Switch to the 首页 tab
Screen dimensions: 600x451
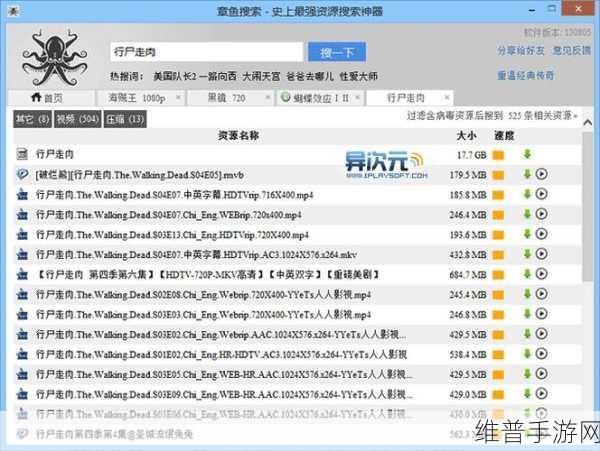pos(51,98)
